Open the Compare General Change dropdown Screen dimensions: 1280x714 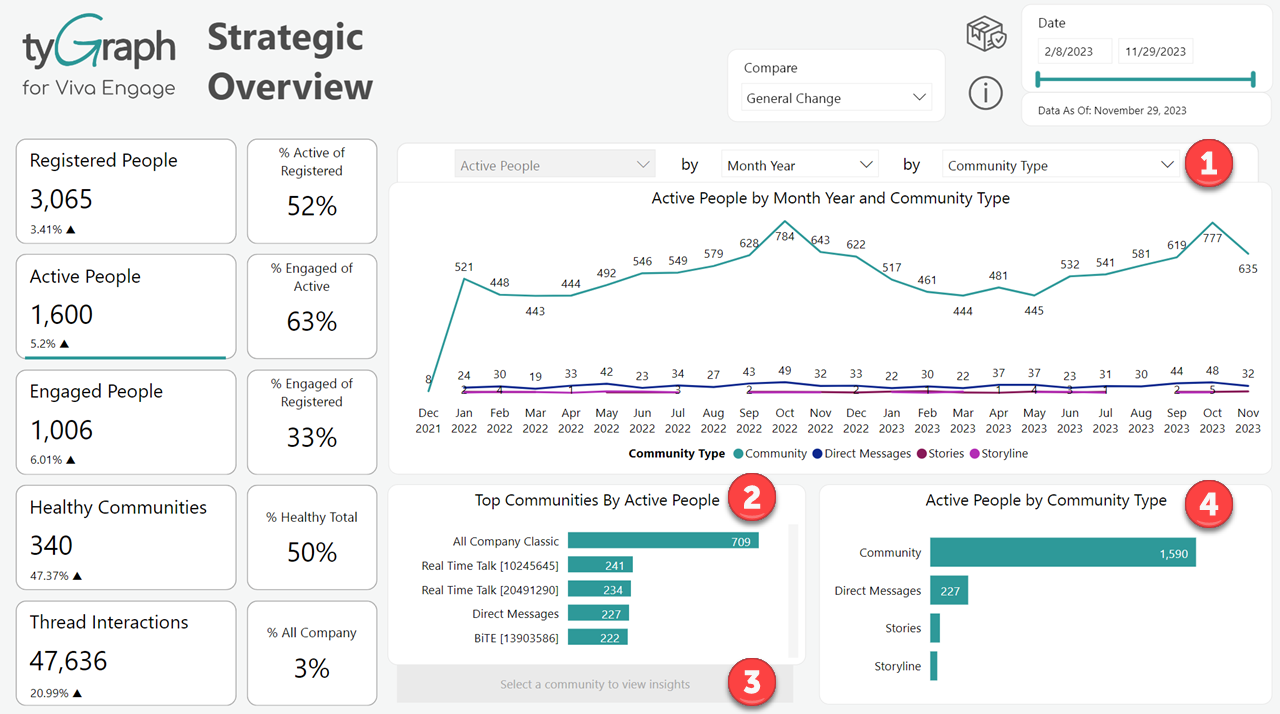(x=837, y=98)
